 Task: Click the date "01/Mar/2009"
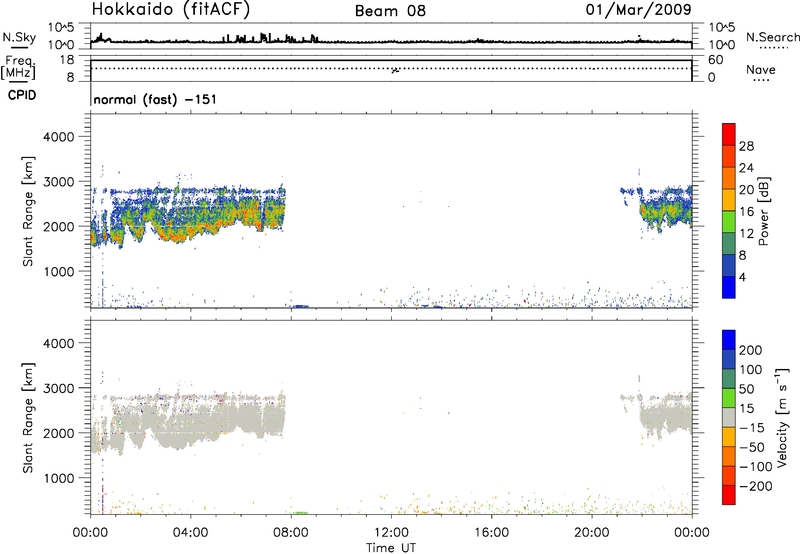click(x=638, y=9)
